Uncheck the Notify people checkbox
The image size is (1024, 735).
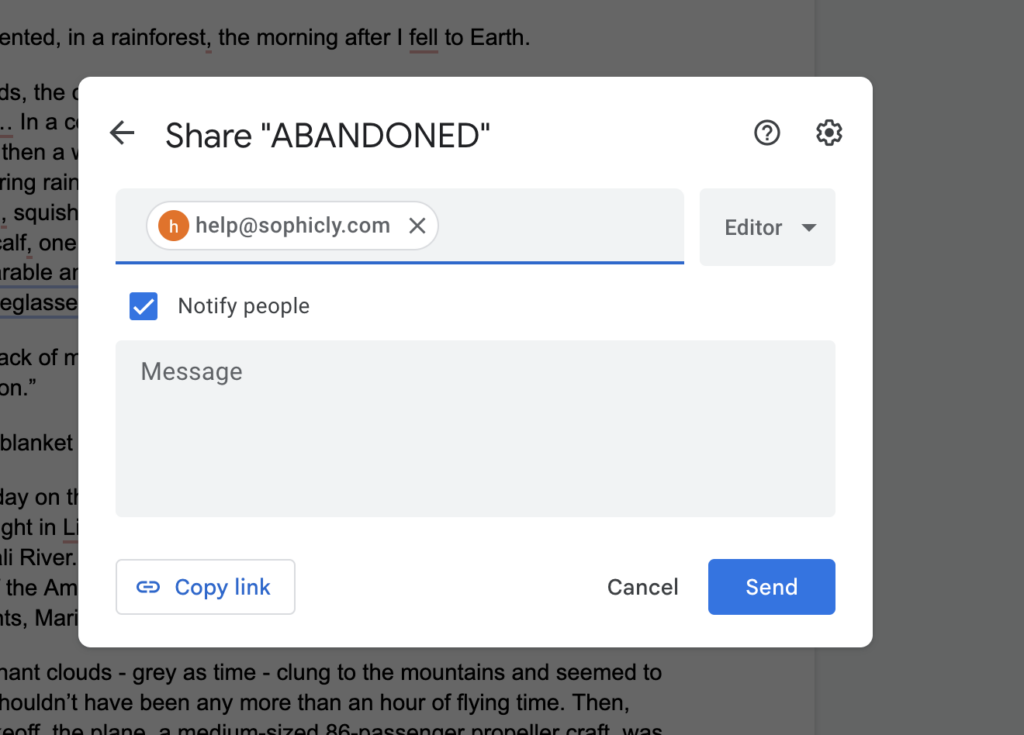click(144, 306)
